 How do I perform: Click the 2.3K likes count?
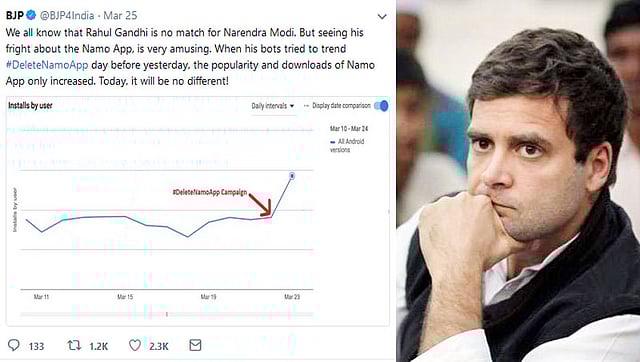pos(159,346)
